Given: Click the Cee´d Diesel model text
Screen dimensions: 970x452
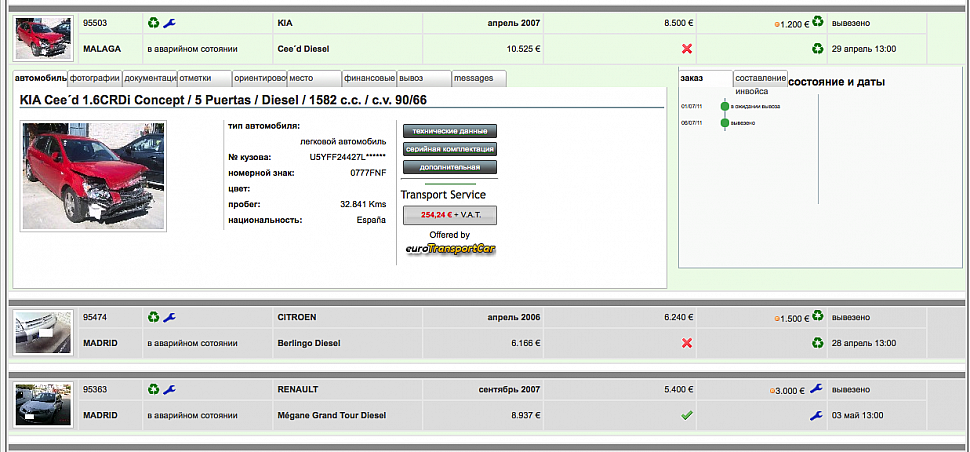Looking at the screenshot, I should point(303,49).
